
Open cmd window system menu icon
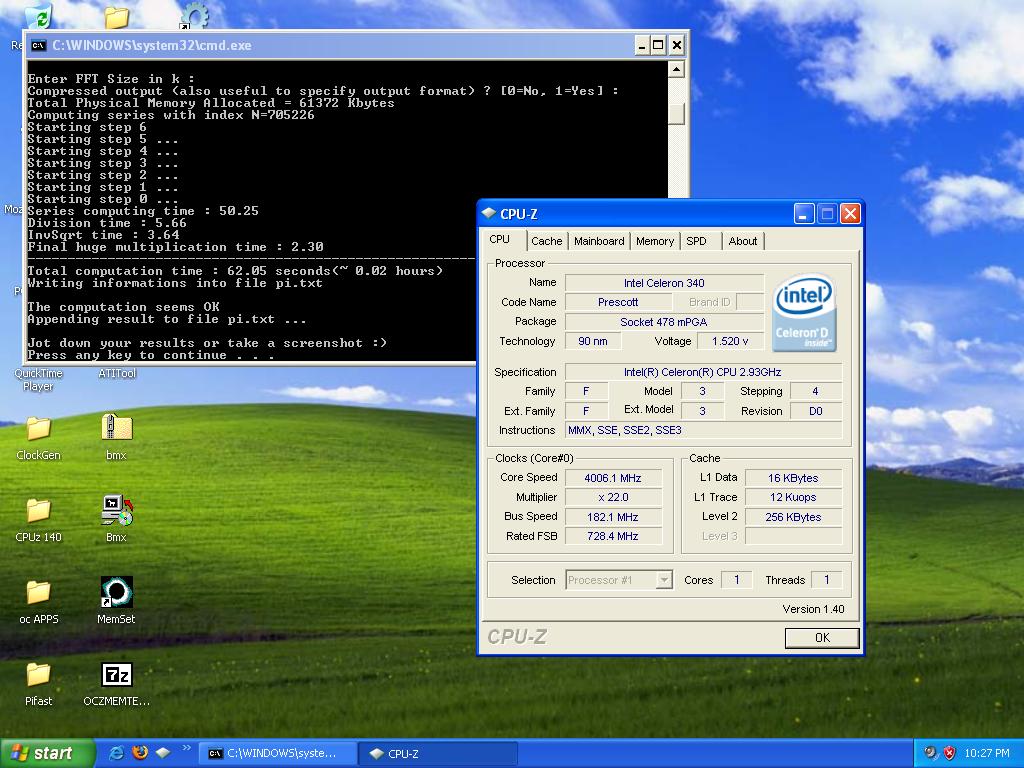(x=39, y=45)
